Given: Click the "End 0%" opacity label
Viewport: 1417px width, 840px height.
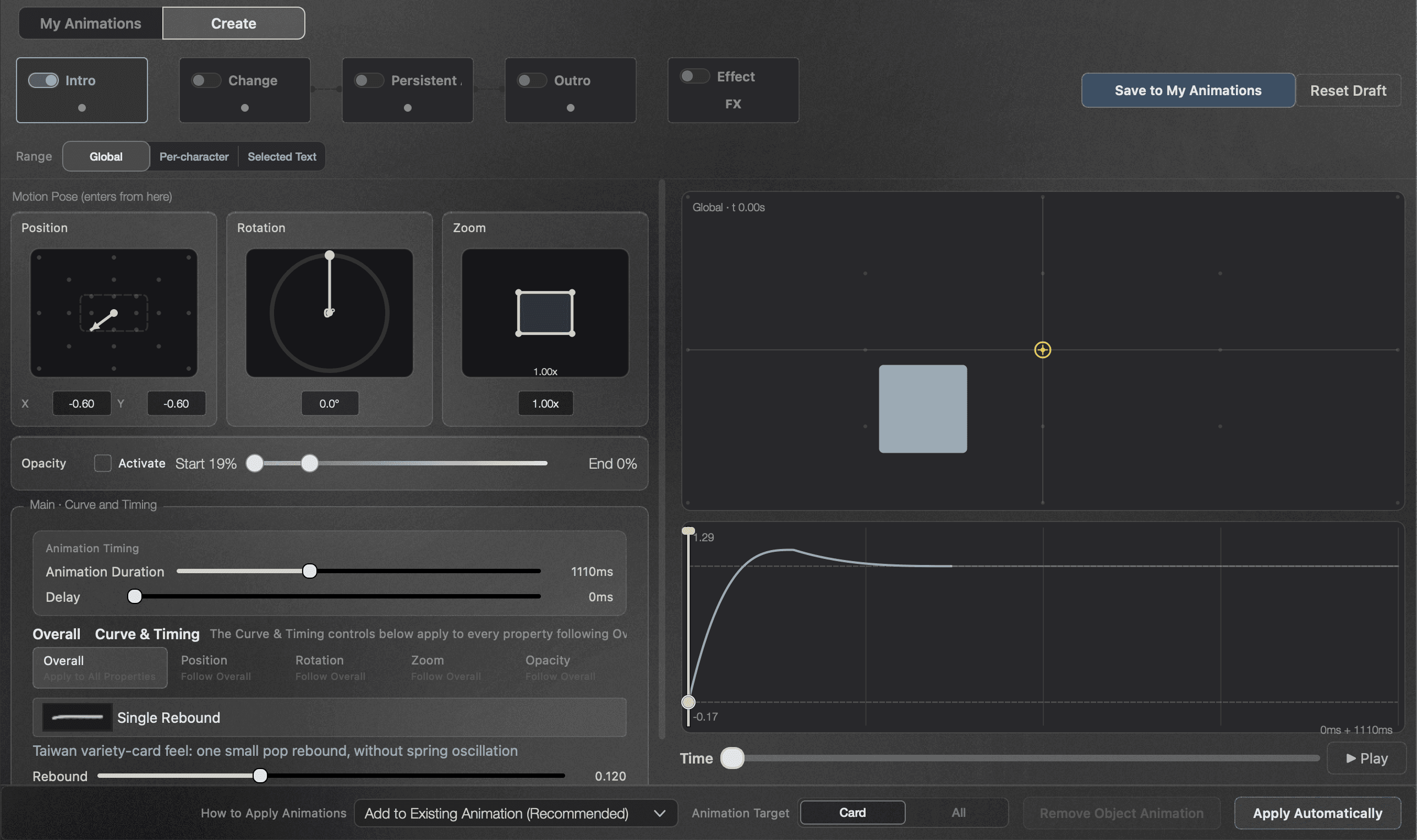Looking at the screenshot, I should (612, 464).
